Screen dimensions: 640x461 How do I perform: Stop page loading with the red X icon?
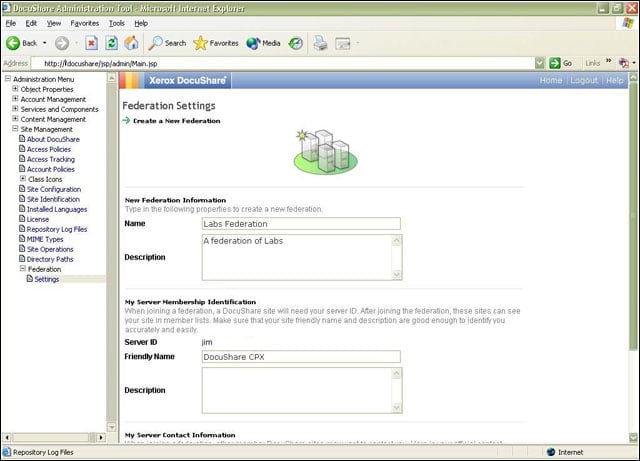tap(91, 43)
